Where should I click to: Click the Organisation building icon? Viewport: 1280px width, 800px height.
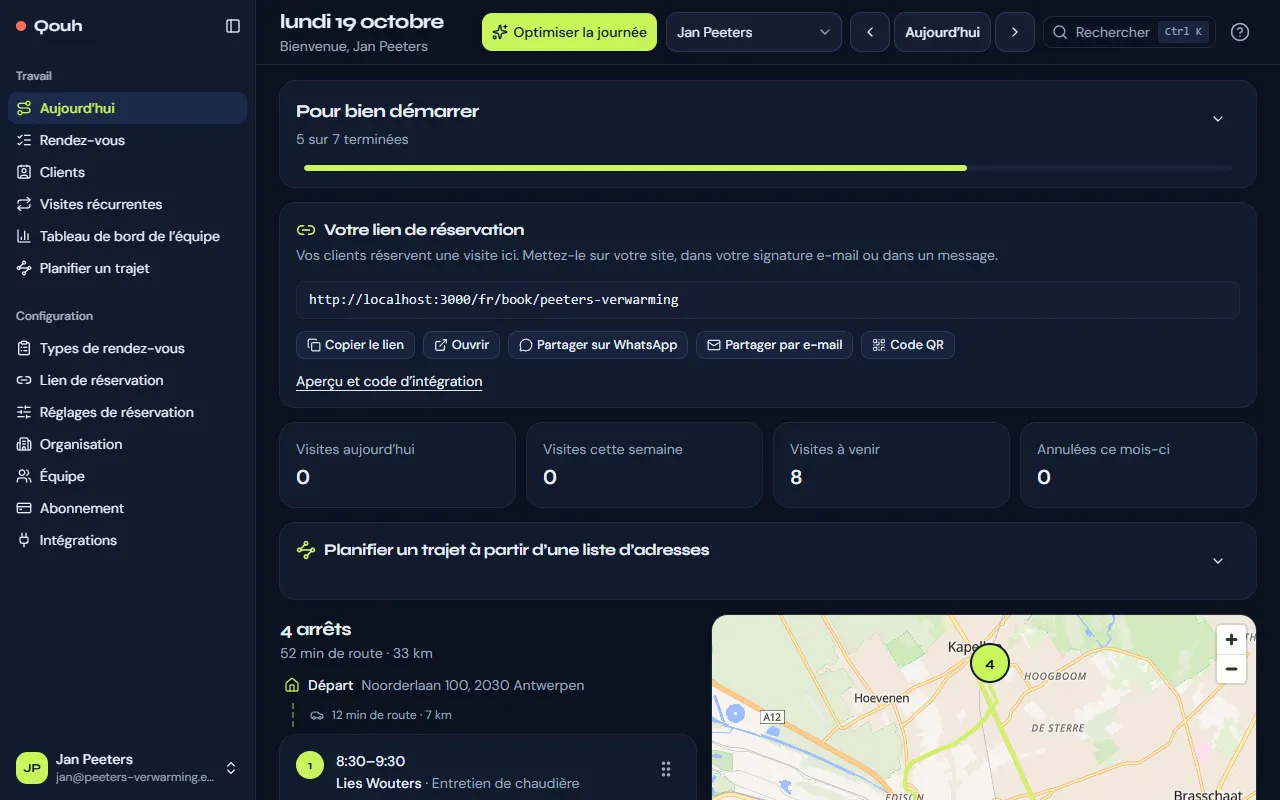24,444
